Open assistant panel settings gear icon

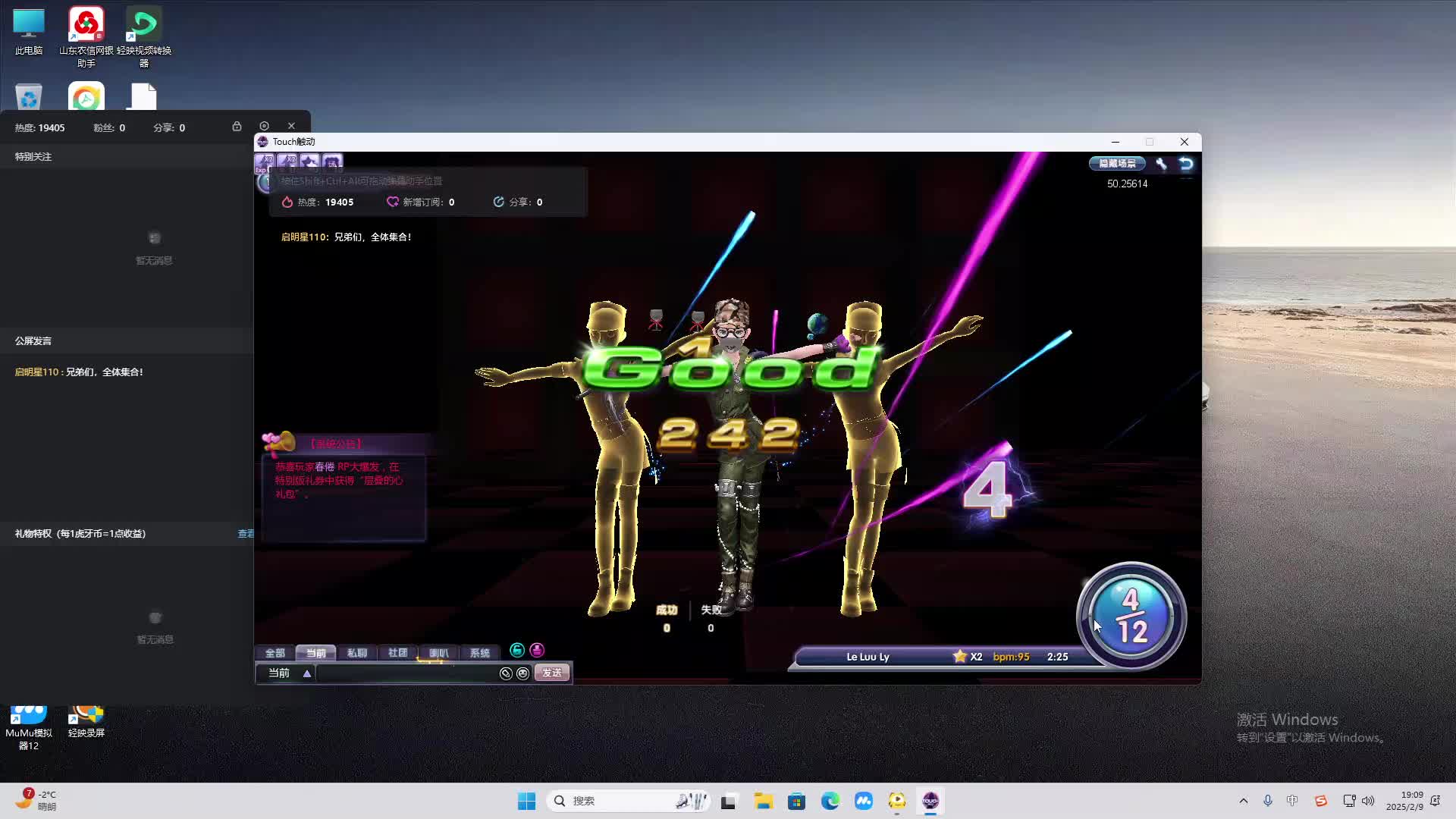264,126
